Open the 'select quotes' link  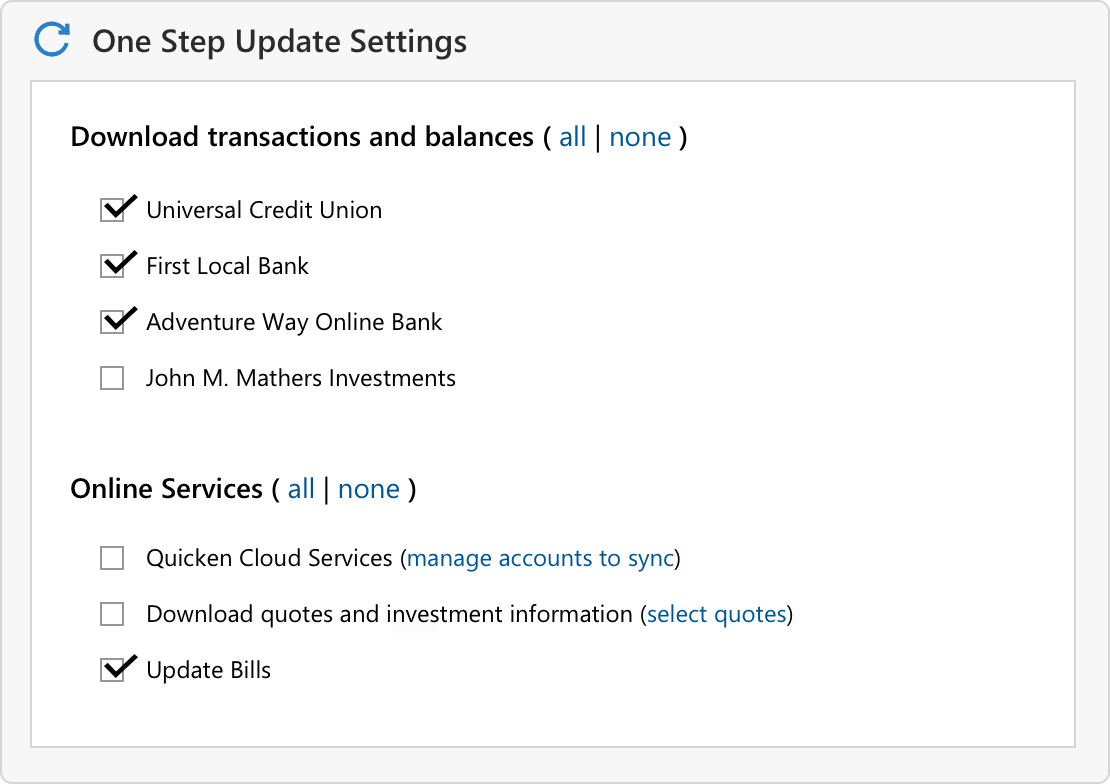click(x=717, y=614)
